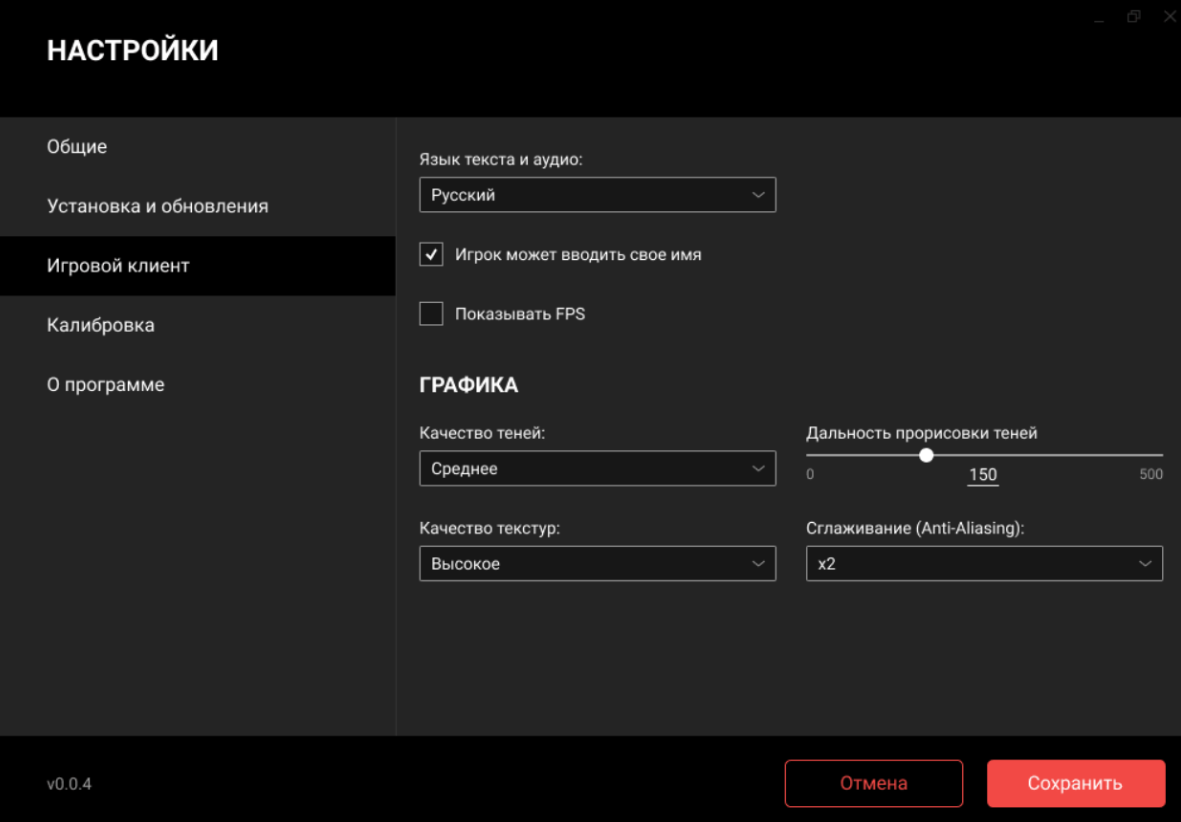Open the О программе page

[105, 385]
